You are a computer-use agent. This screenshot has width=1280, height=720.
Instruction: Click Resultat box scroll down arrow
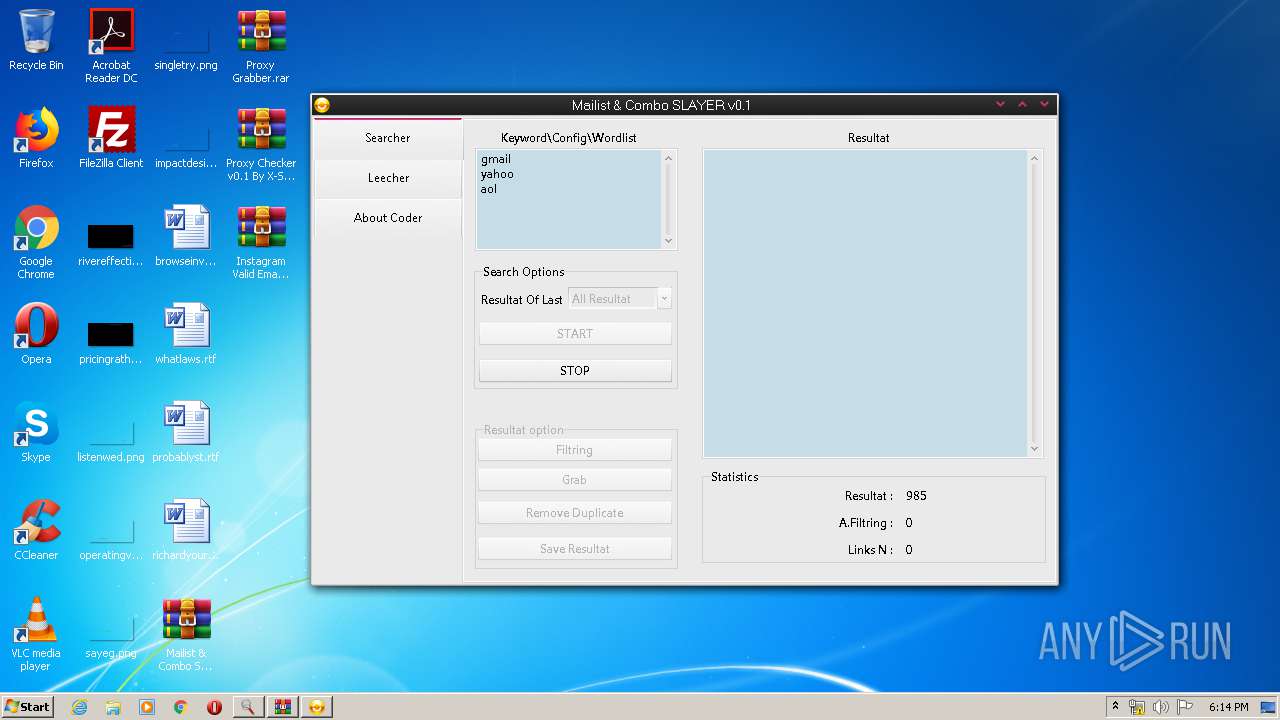[x=1034, y=449]
